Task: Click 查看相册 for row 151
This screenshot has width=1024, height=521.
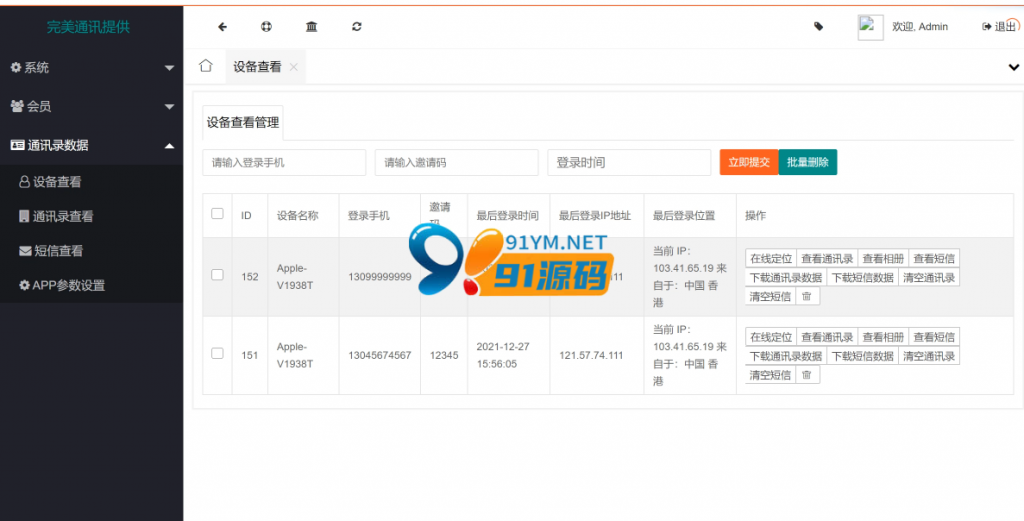Action: (x=883, y=337)
